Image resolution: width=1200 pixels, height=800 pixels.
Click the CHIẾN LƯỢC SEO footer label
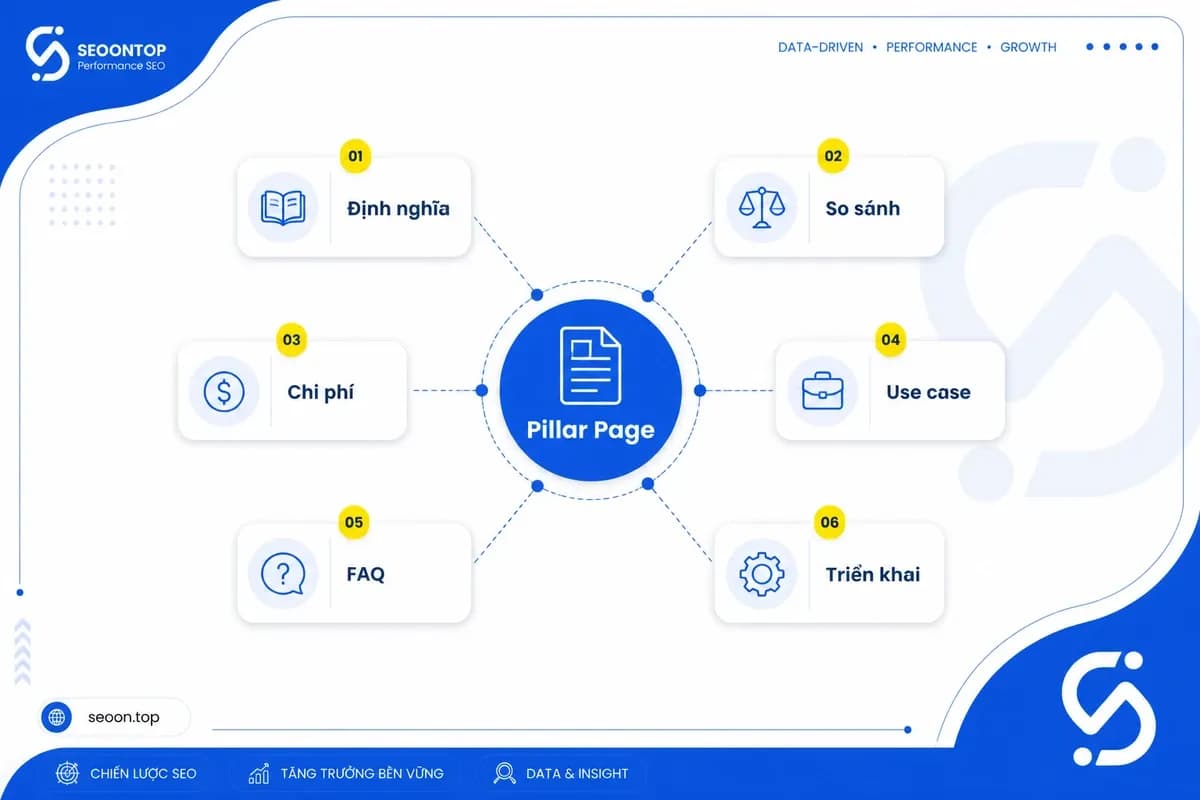pyautogui.click(x=143, y=773)
